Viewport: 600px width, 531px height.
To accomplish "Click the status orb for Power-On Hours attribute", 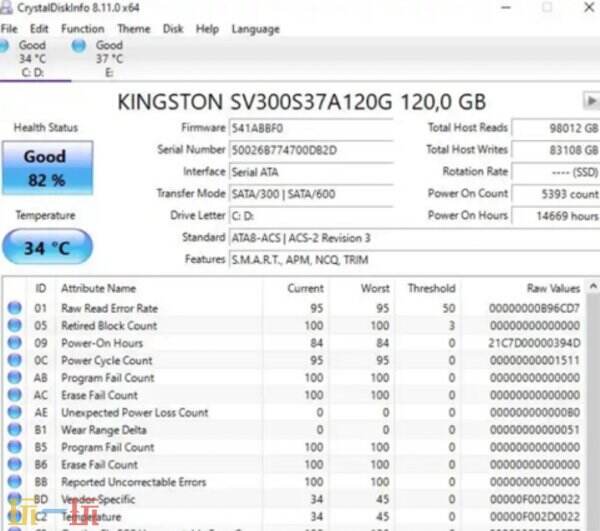I will [x=15, y=342].
